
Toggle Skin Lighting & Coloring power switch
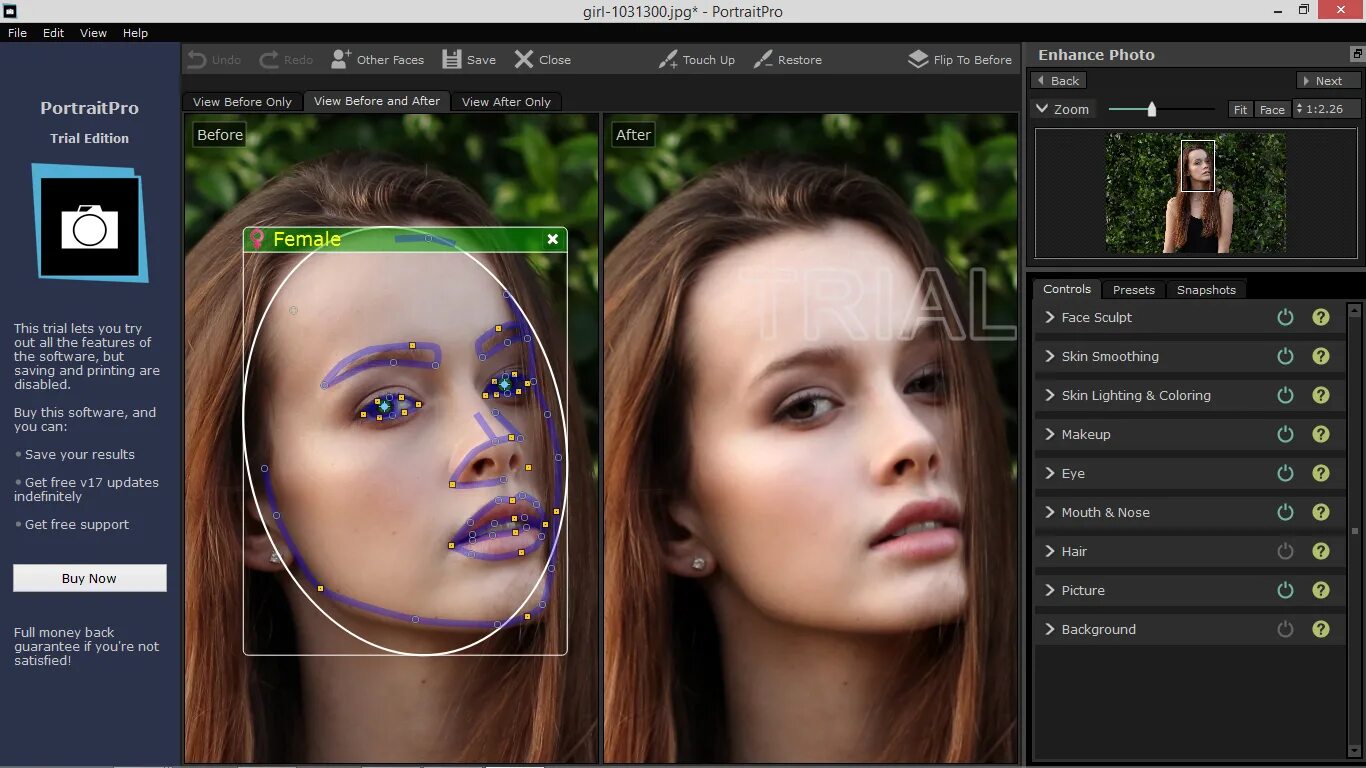[x=1285, y=395]
